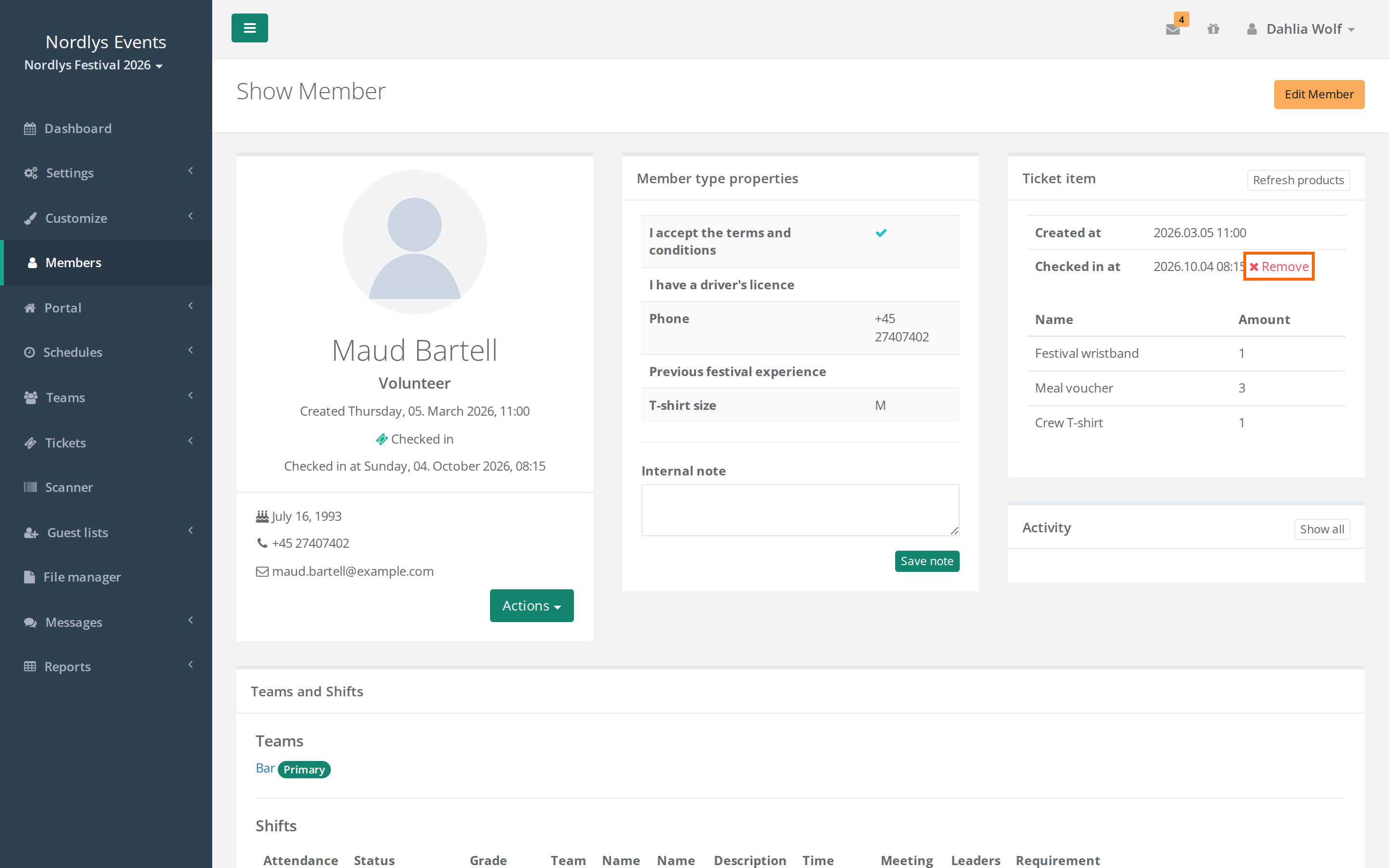Click the Reports table icon
1389x868 pixels.
pos(30,666)
